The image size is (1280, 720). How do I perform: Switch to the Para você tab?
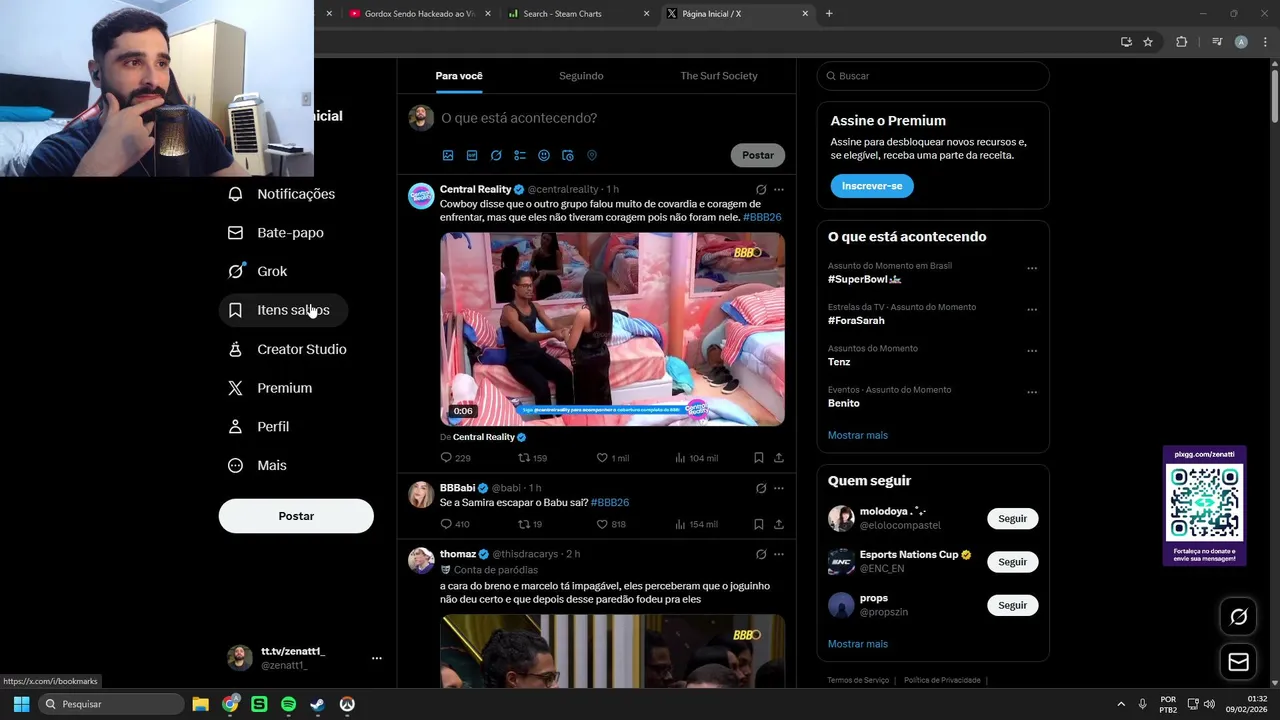tap(459, 76)
